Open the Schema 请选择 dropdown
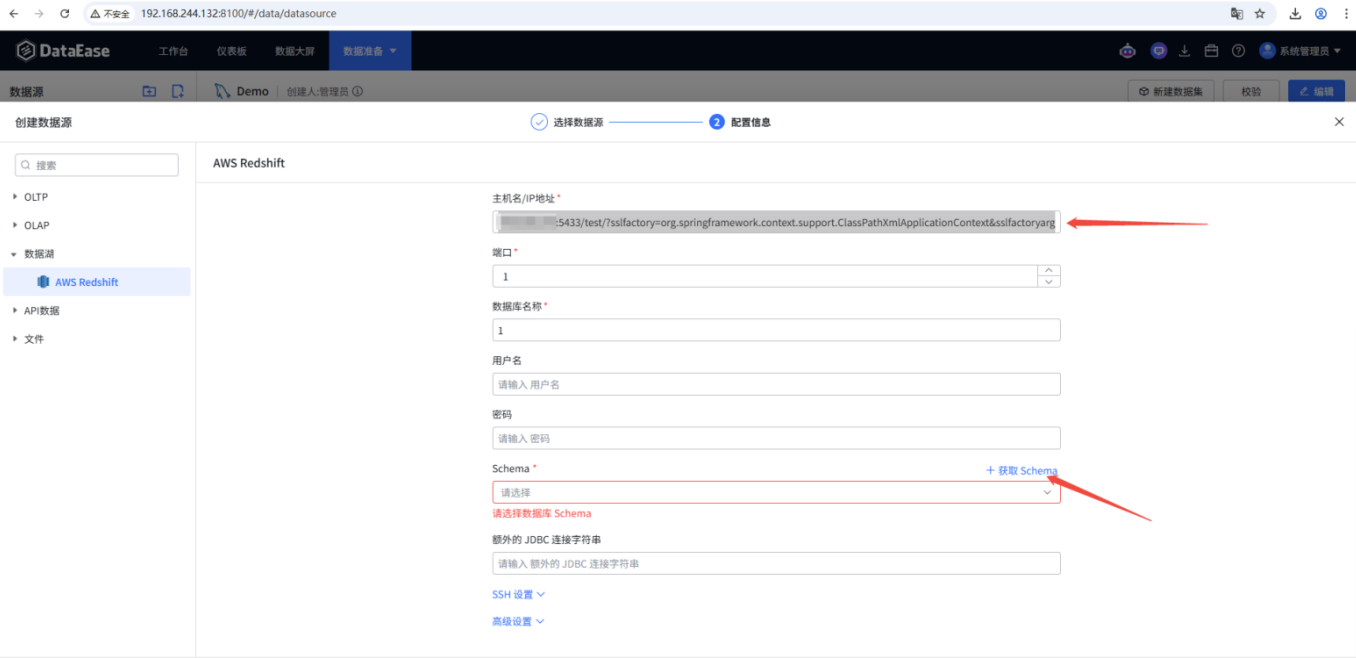 coord(776,492)
